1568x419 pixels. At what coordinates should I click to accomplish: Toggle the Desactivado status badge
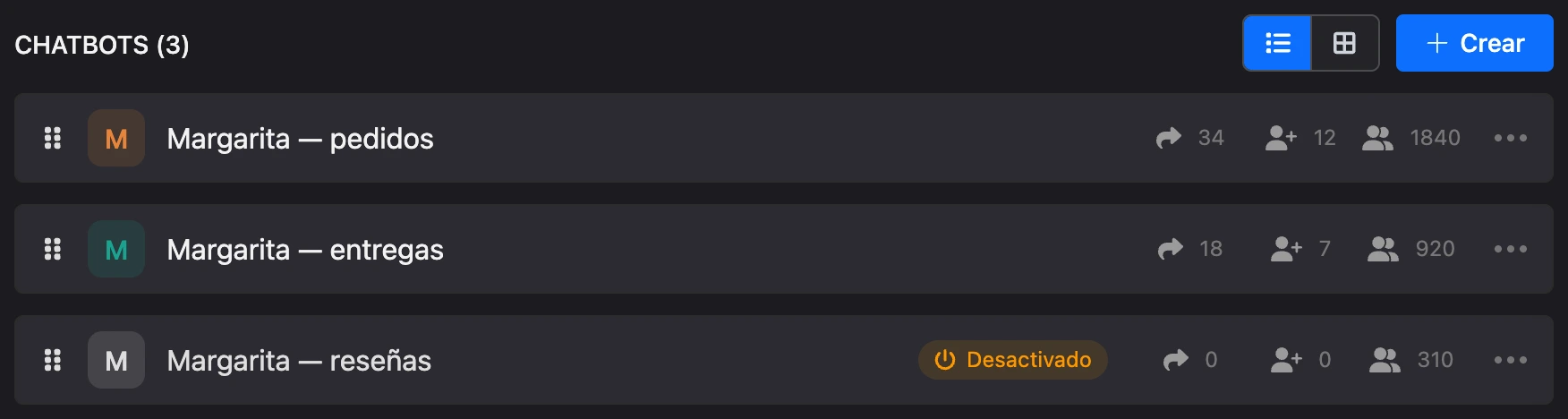tap(1012, 360)
